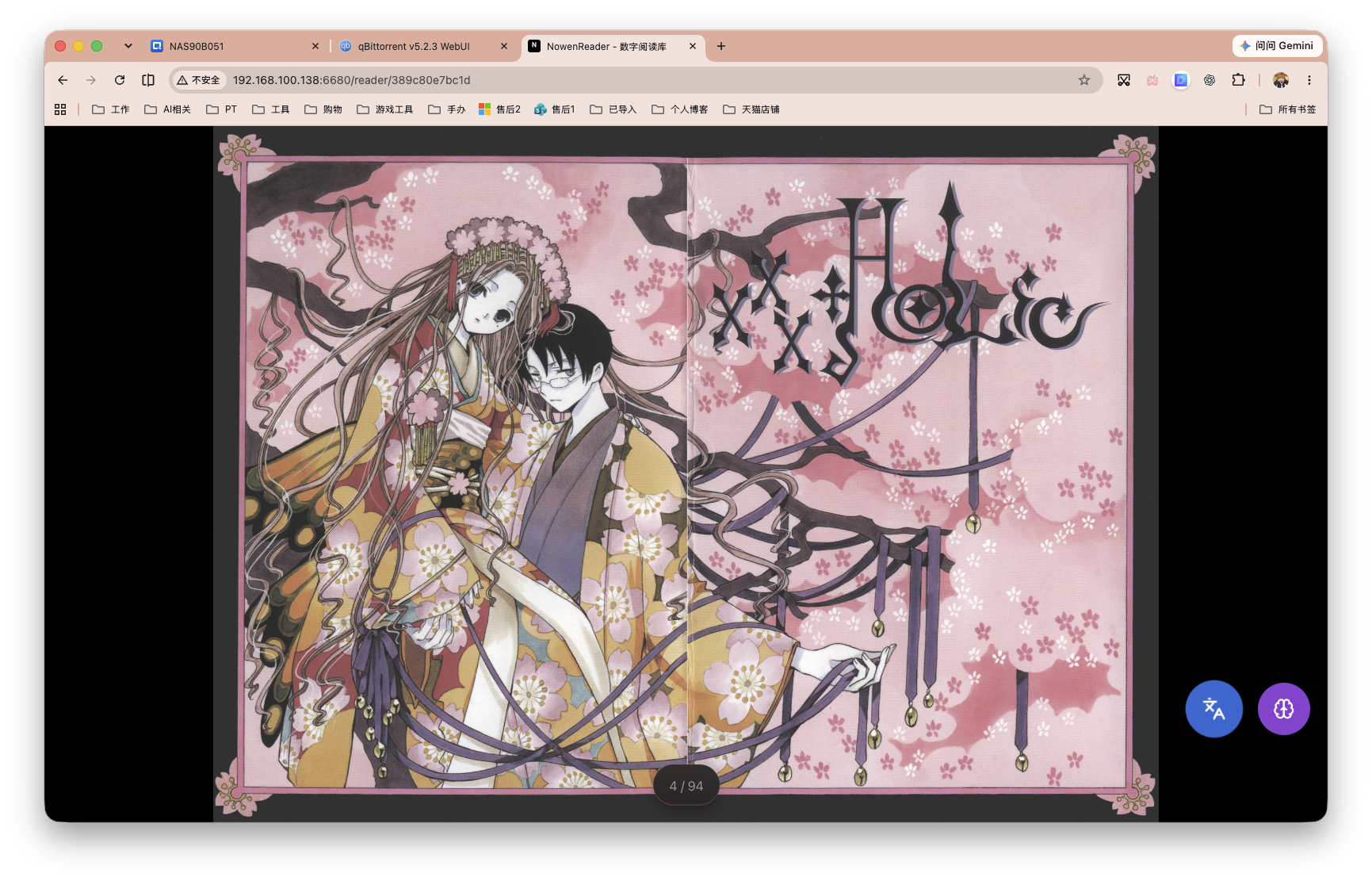This screenshot has width=1372, height=881.
Task: Select the NowenReader tab
Action: click(613, 46)
